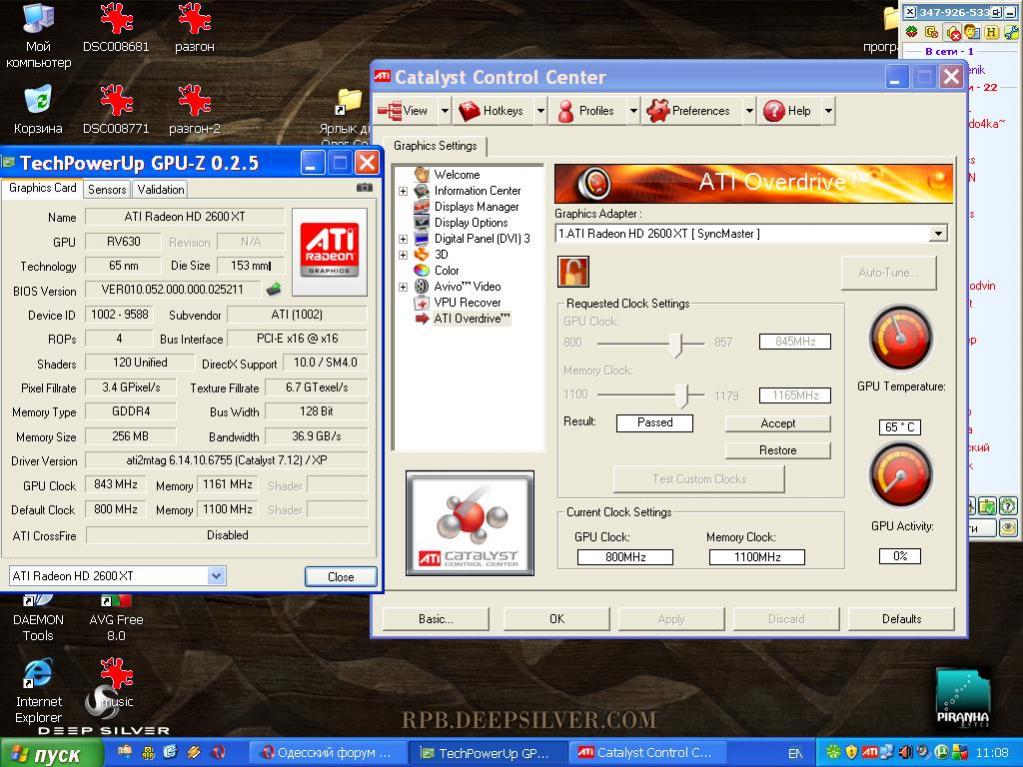Open the Graphics Adapter dropdown

[938, 233]
